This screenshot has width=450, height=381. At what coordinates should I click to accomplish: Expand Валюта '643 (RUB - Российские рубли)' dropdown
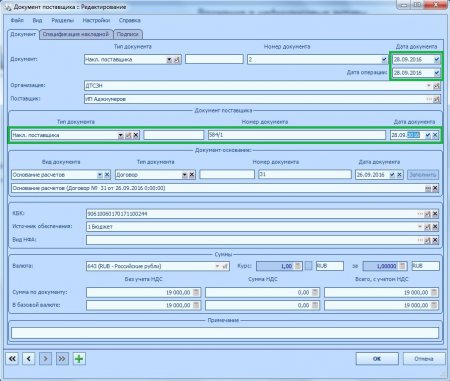(x=217, y=266)
